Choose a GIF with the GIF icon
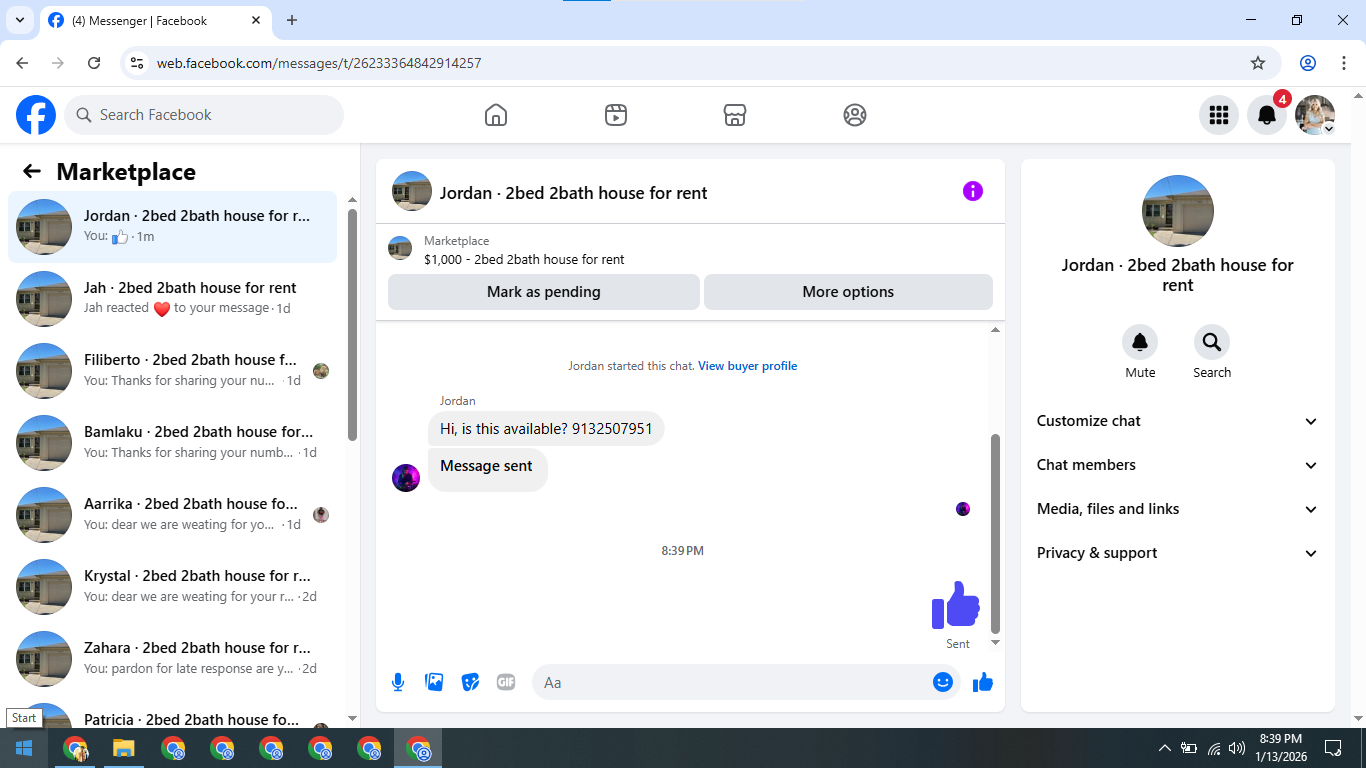1366x768 pixels. coord(506,682)
